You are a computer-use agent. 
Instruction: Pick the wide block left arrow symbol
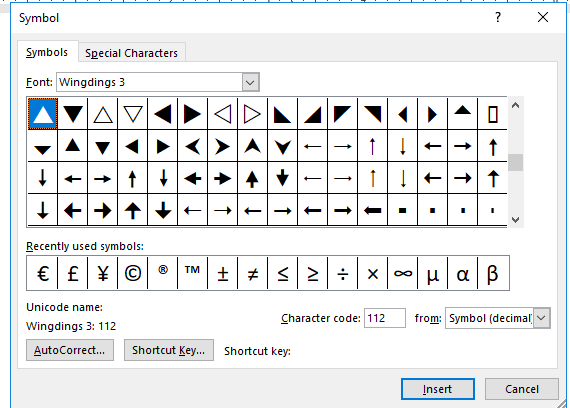pos(373,210)
